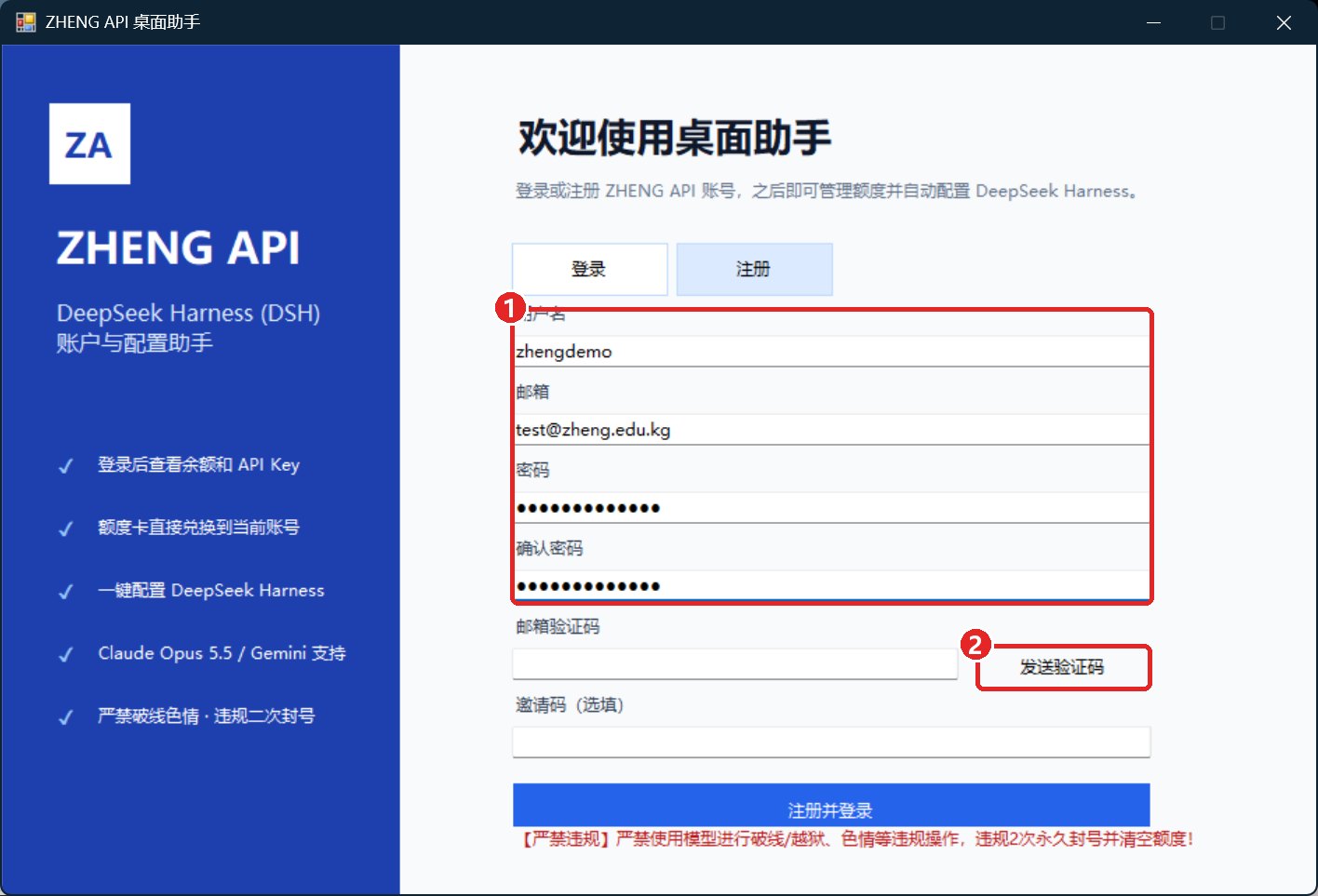Click the app icon in the title bar
This screenshot has width=1318, height=896.
click(x=25, y=22)
